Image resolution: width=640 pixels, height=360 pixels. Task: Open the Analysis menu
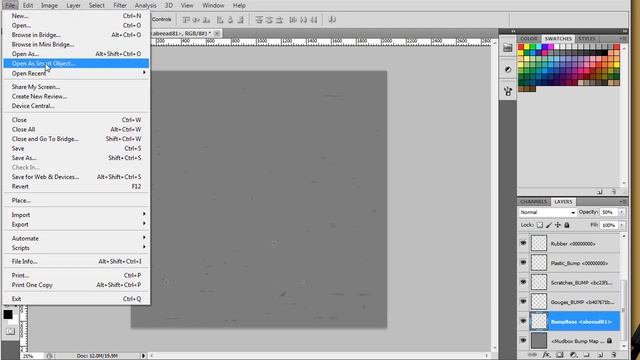tap(145, 5)
